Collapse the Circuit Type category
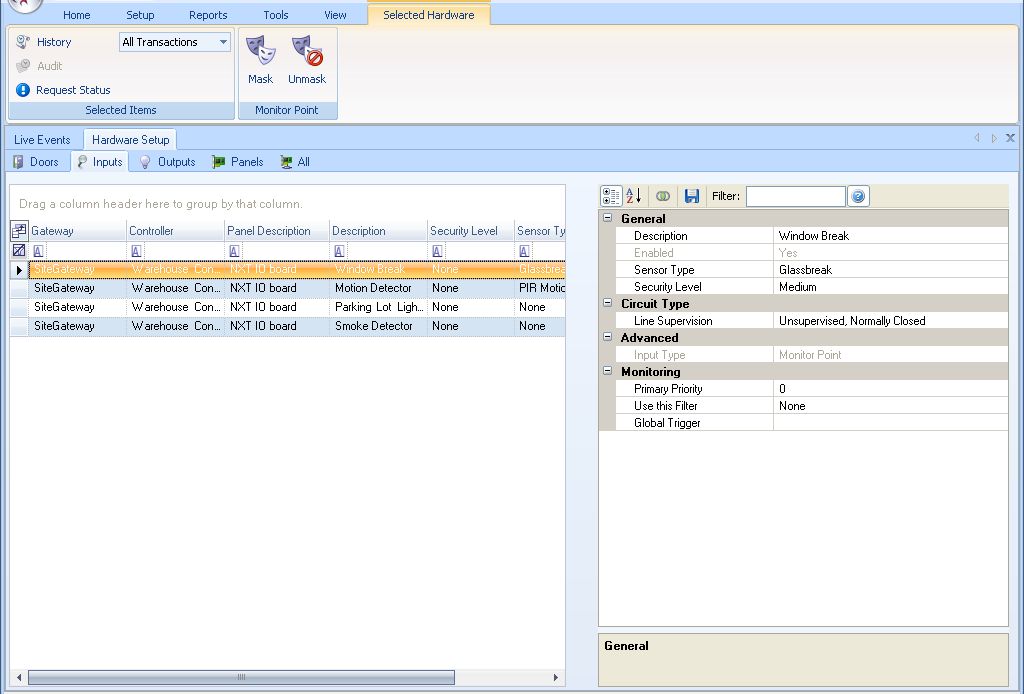The image size is (1024, 694). tap(607, 303)
